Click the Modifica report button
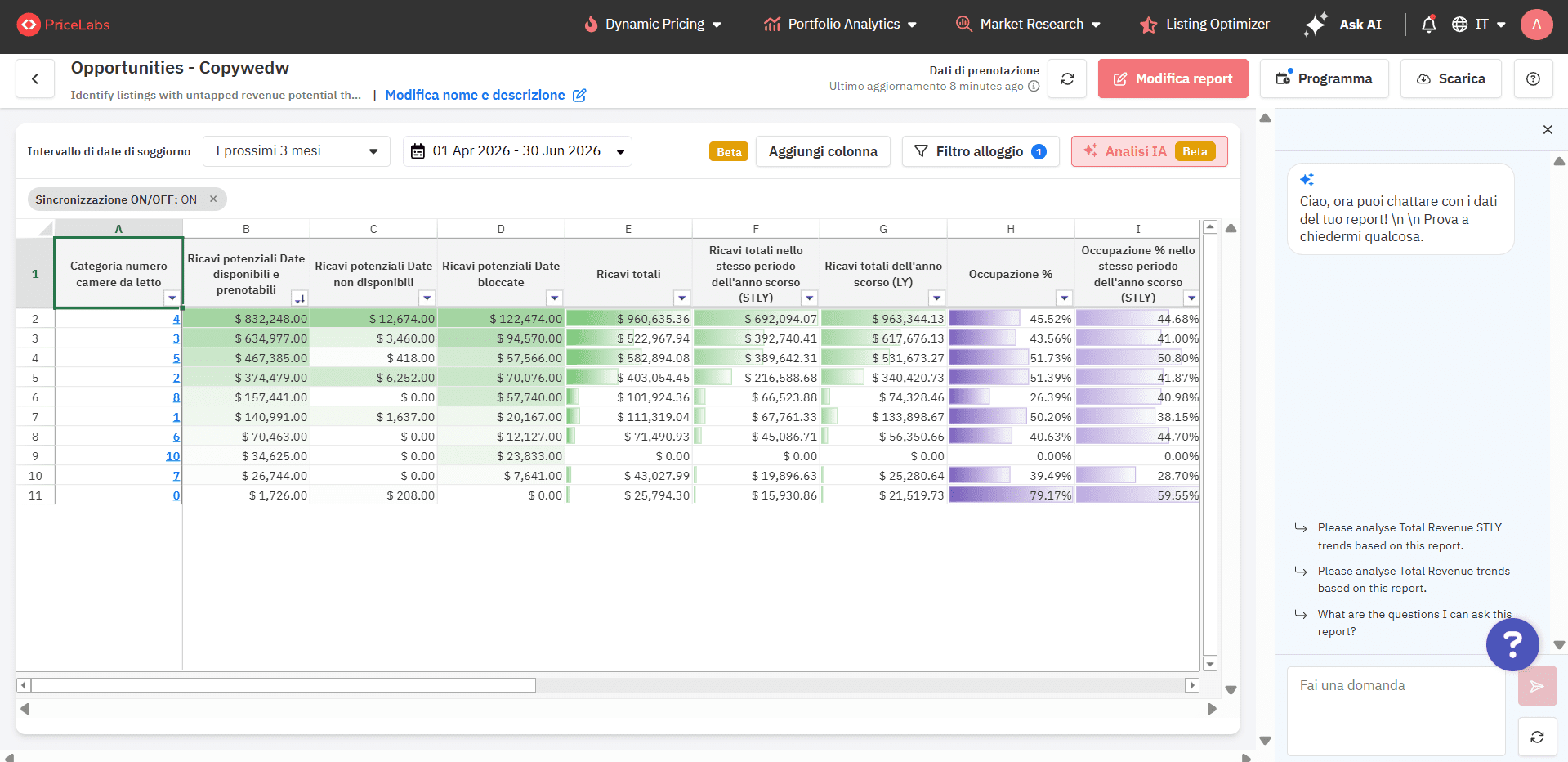 click(x=1173, y=79)
